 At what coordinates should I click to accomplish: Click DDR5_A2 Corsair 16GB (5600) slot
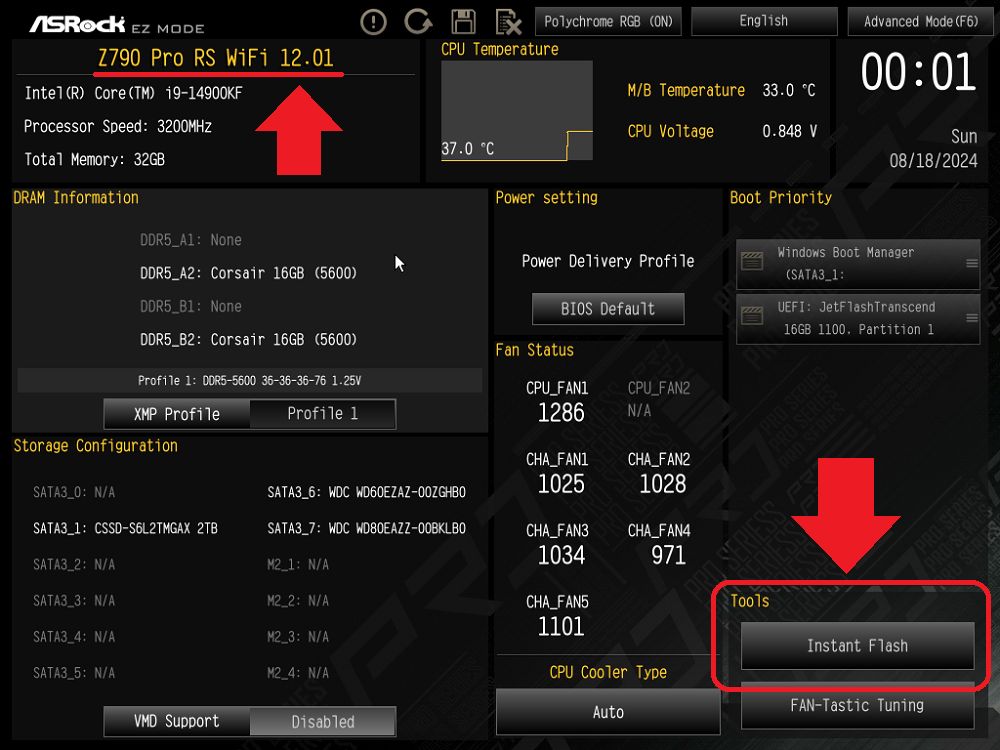pyautogui.click(x=248, y=274)
